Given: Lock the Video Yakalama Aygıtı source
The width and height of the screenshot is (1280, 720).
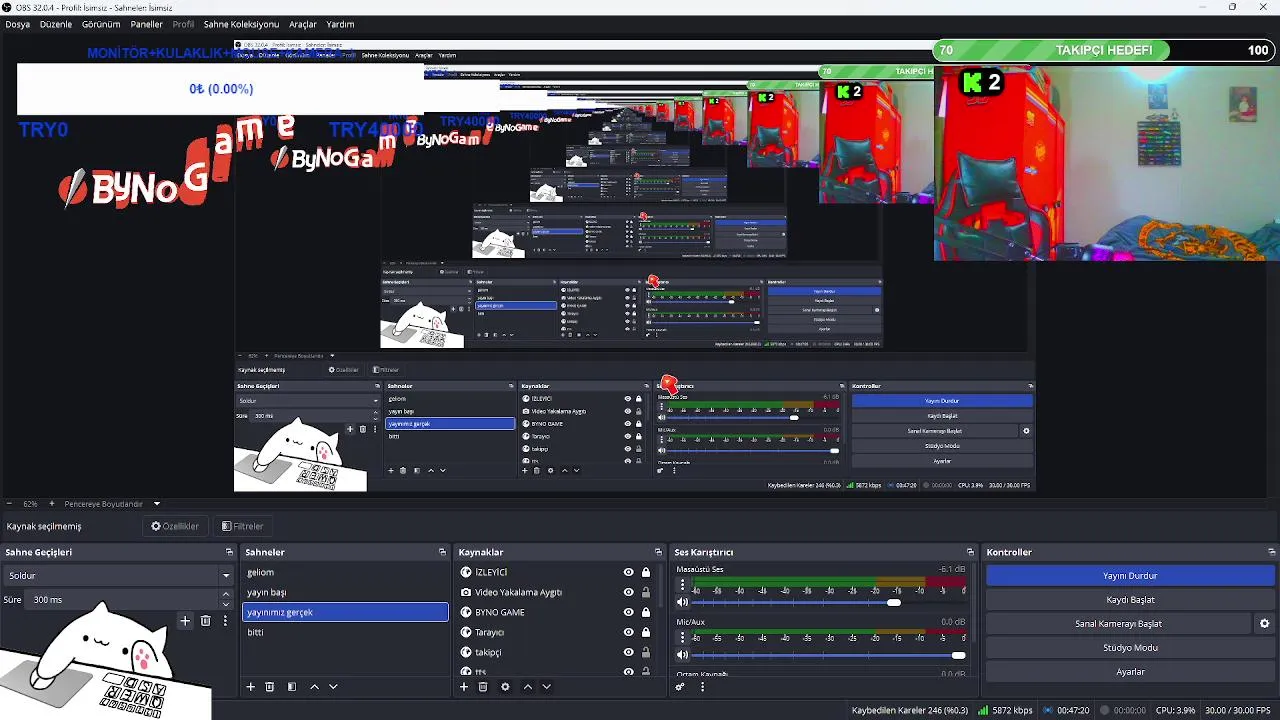Looking at the screenshot, I should [646, 592].
